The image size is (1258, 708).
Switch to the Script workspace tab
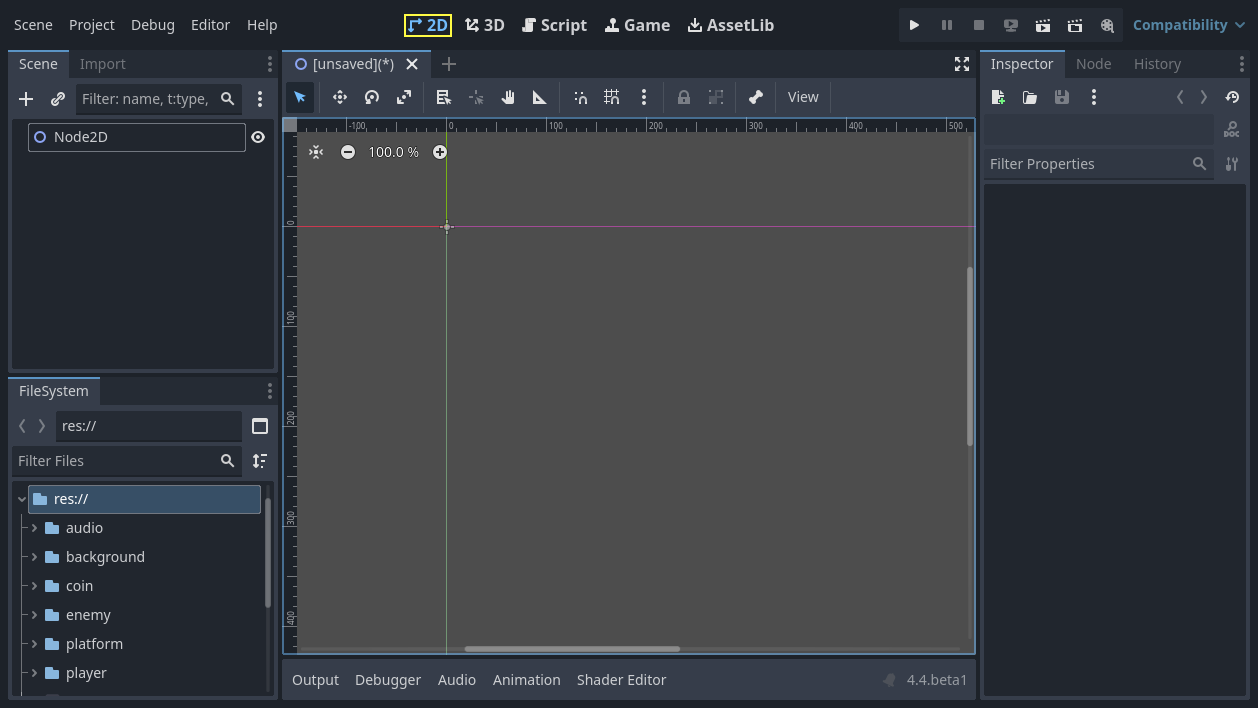coord(554,25)
